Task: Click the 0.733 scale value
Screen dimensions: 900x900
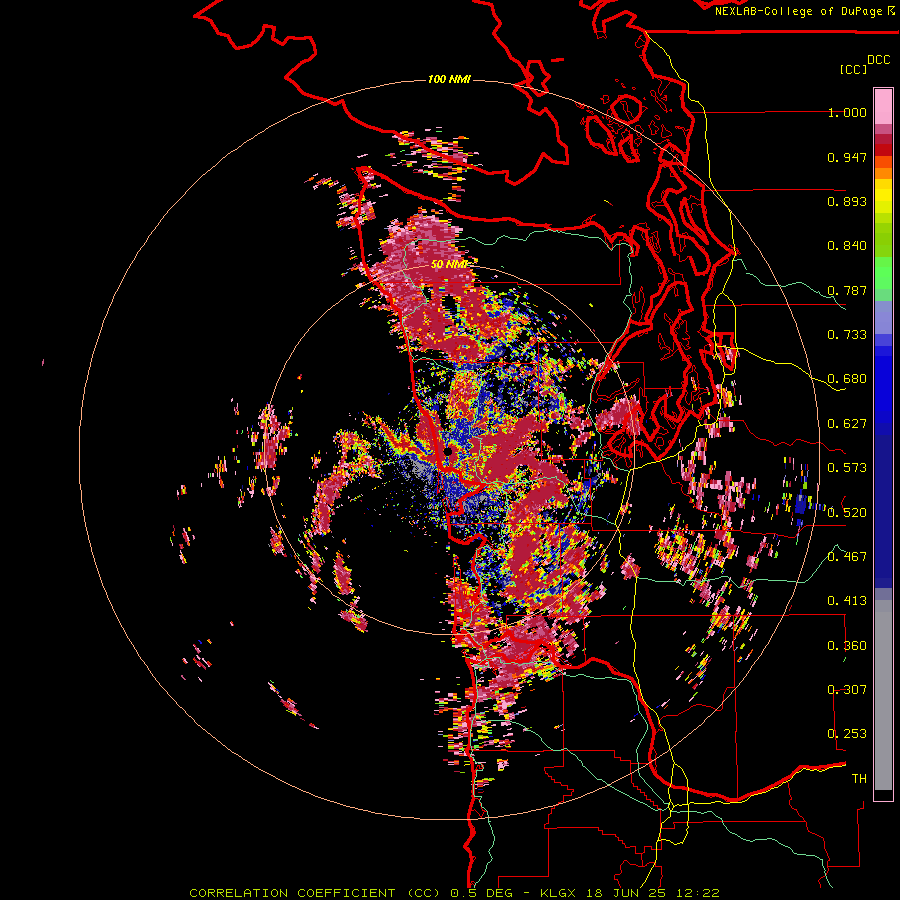Action: coord(847,335)
